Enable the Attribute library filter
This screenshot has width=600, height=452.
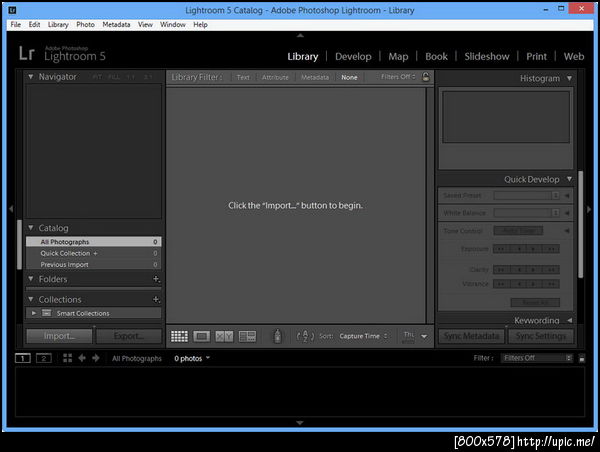(x=275, y=77)
